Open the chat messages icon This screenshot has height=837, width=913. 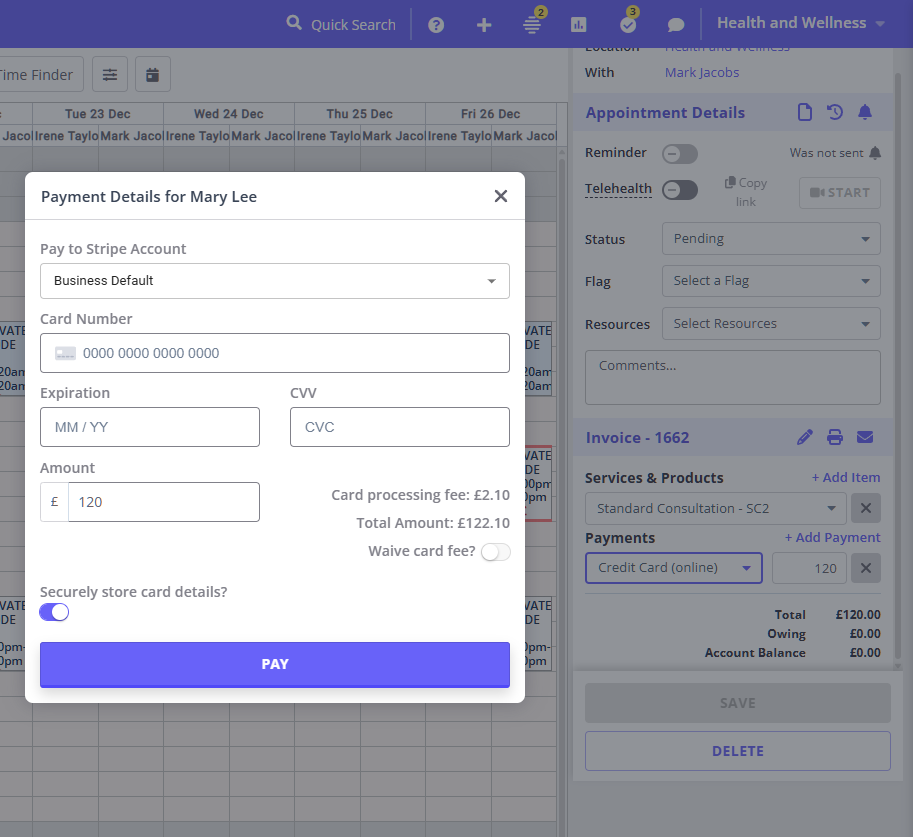click(x=676, y=25)
